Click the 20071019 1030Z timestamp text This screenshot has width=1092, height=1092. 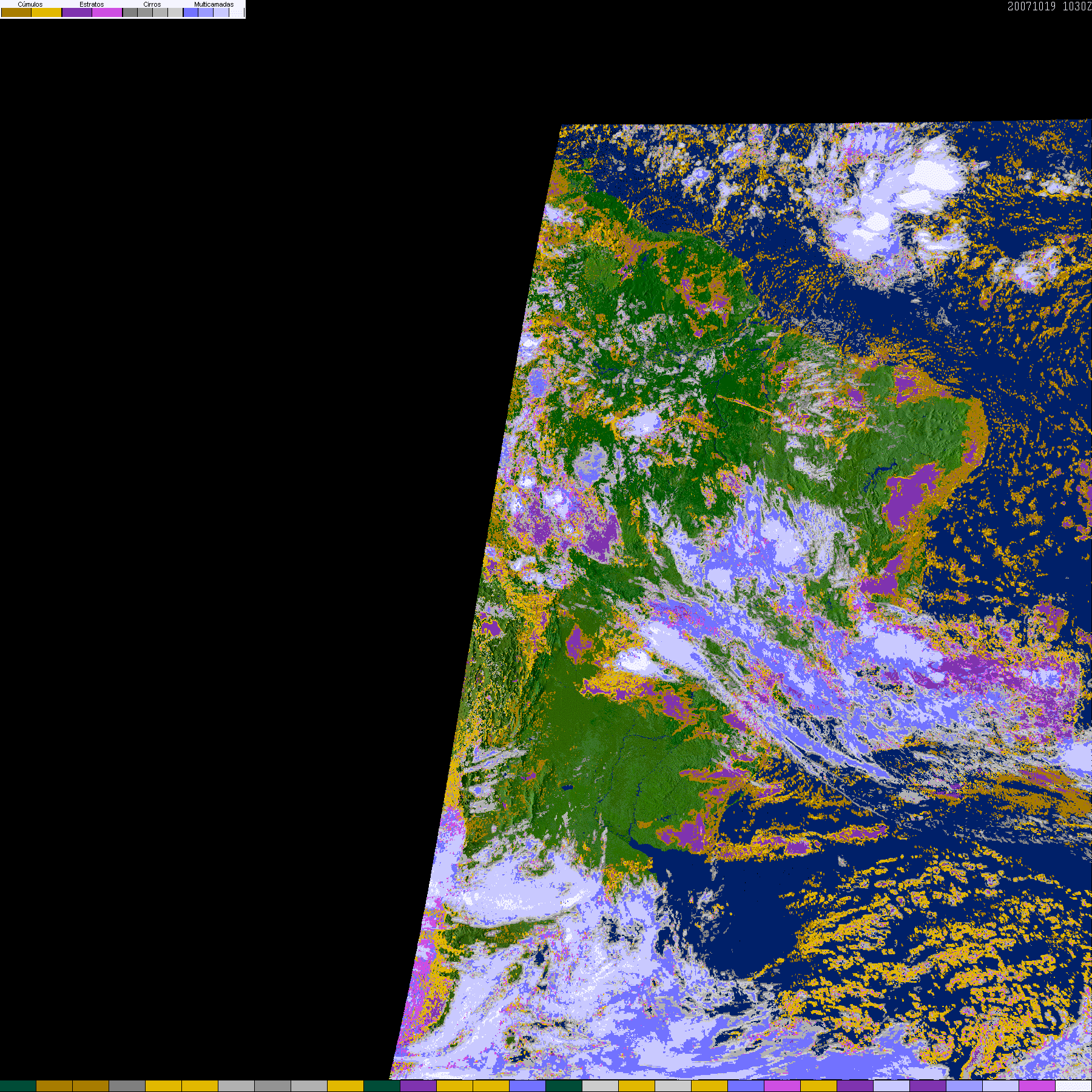pos(1050,6)
